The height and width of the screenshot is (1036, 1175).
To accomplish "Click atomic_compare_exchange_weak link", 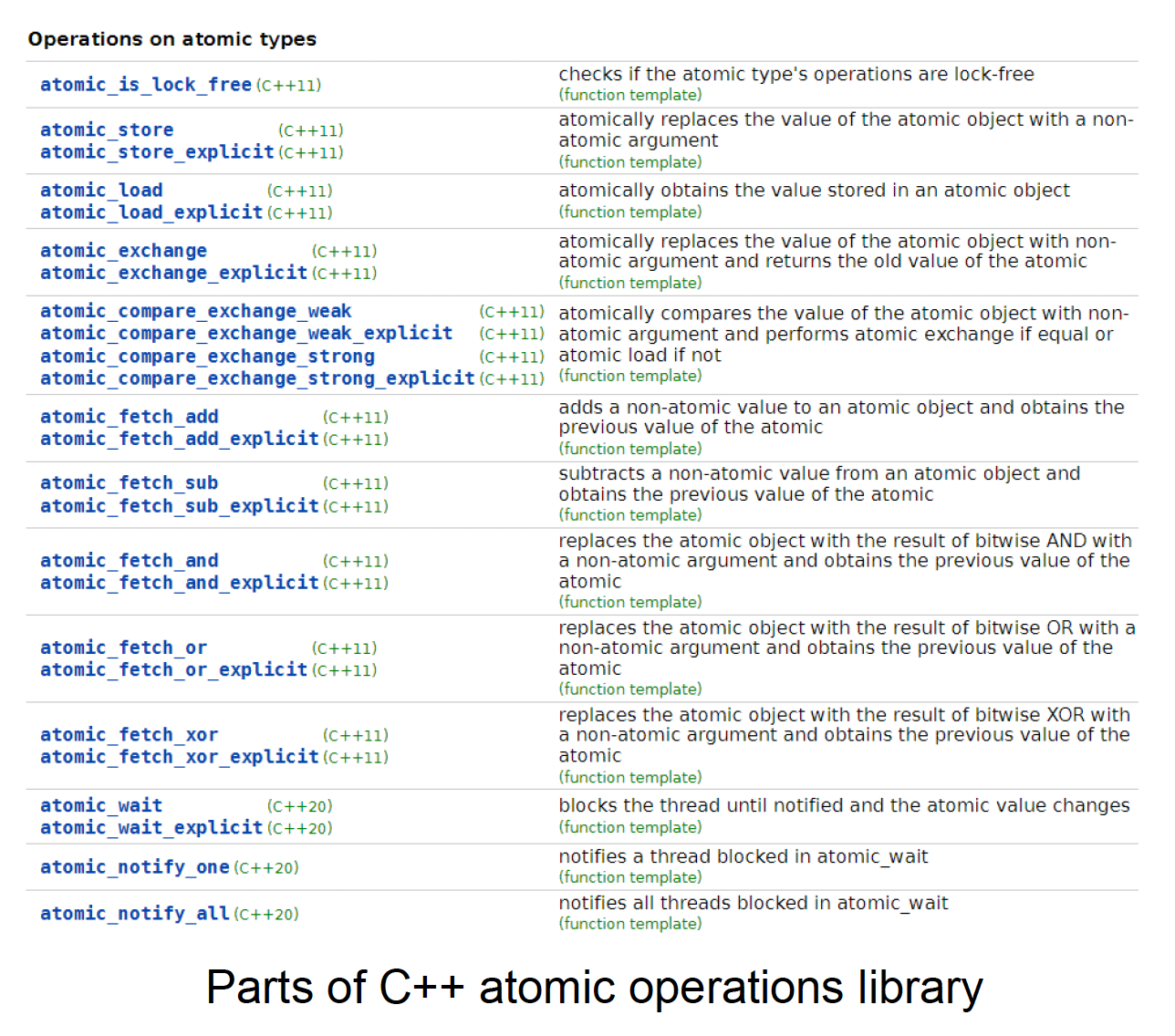I will [195, 312].
